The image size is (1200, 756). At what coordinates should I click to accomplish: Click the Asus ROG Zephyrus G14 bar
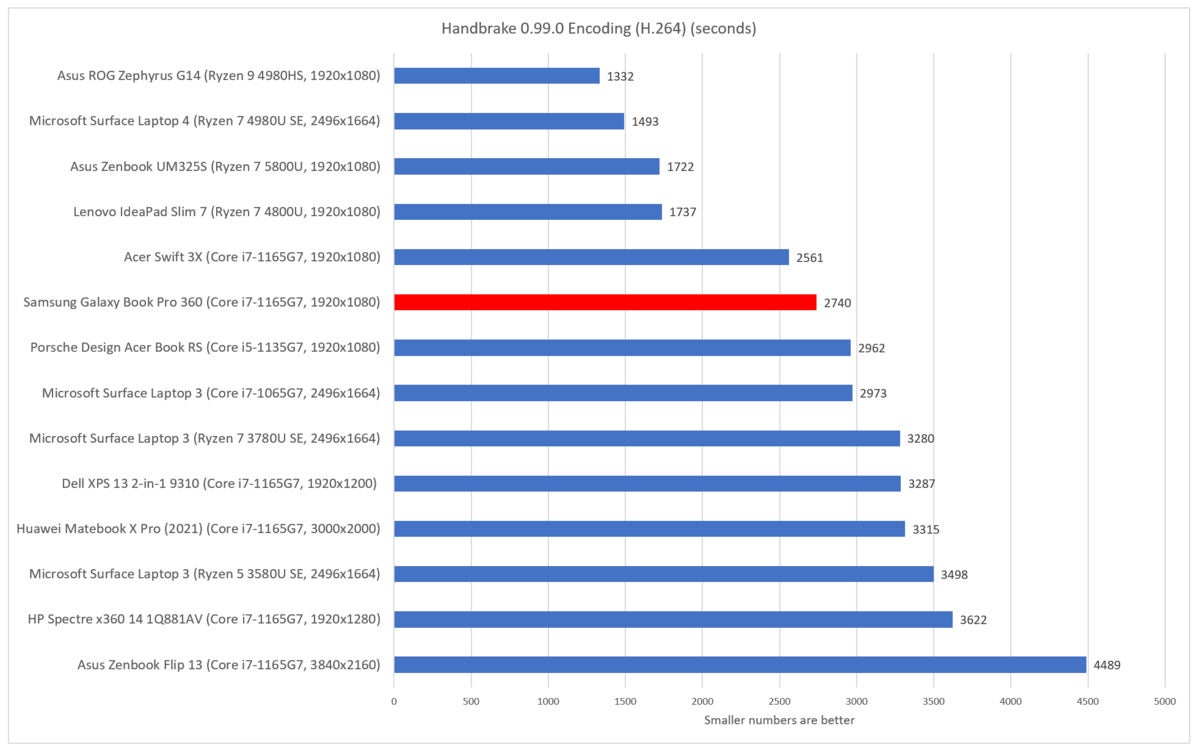coord(497,76)
